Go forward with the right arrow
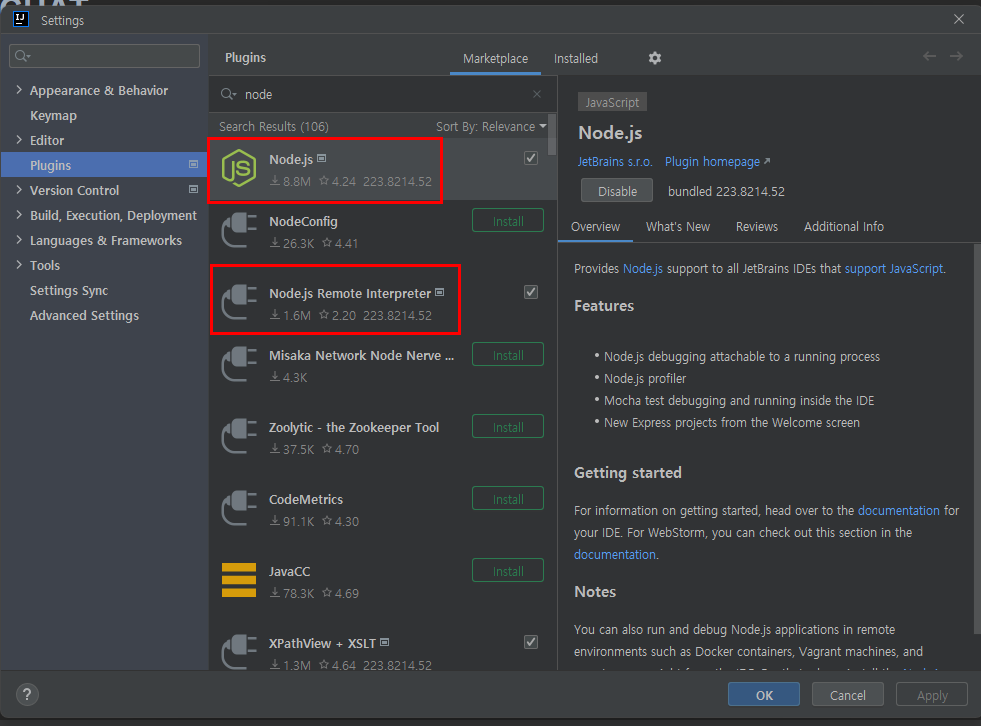 point(956,56)
